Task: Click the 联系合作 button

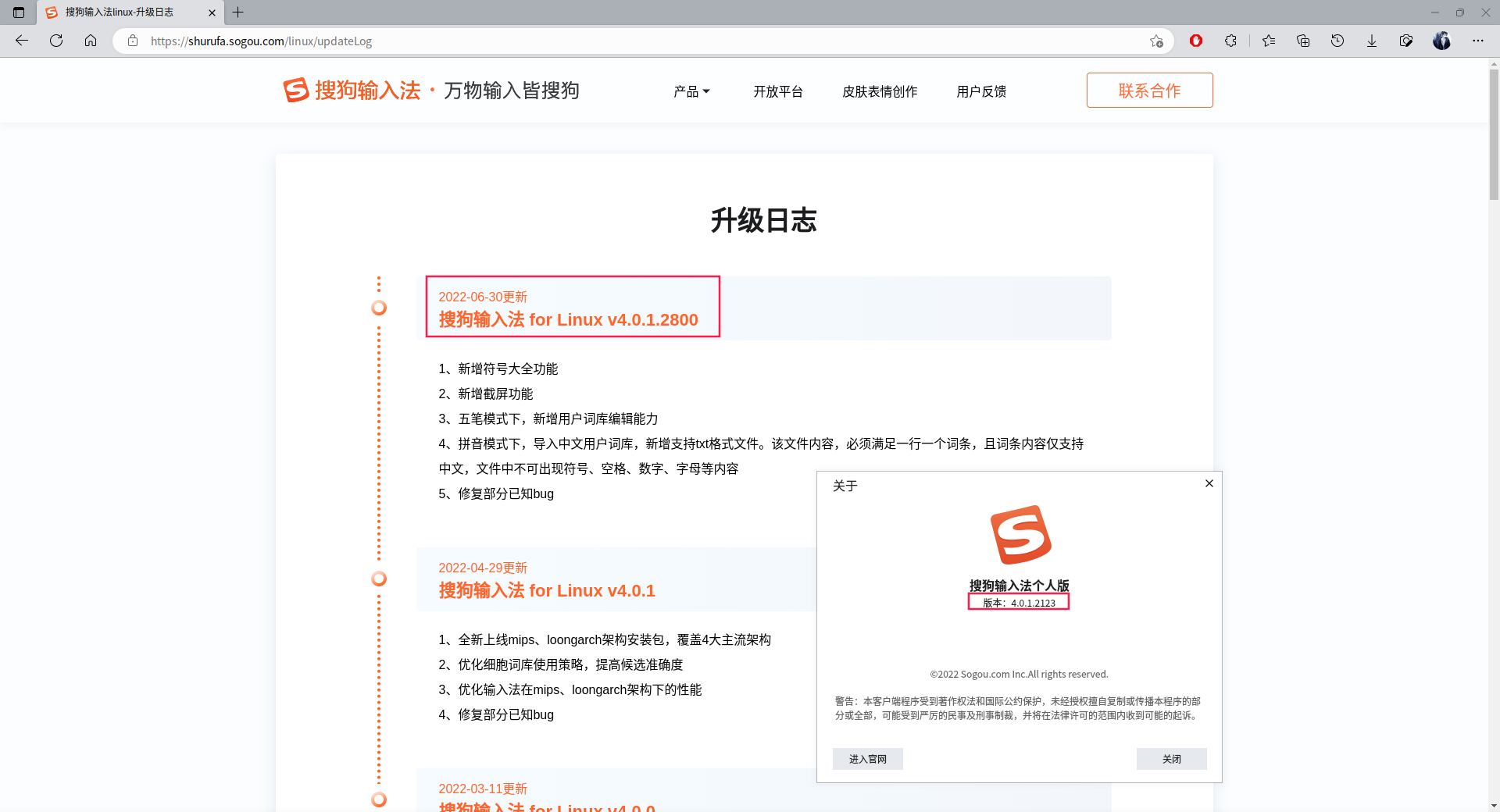Action: coord(1149,90)
